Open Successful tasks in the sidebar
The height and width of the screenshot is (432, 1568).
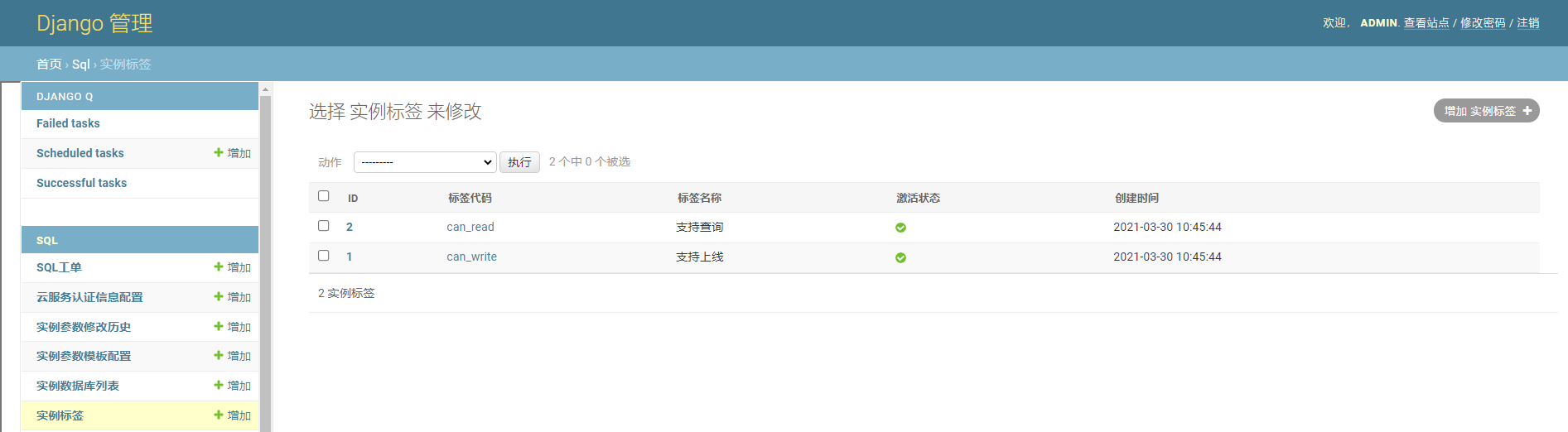tap(81, 183)
